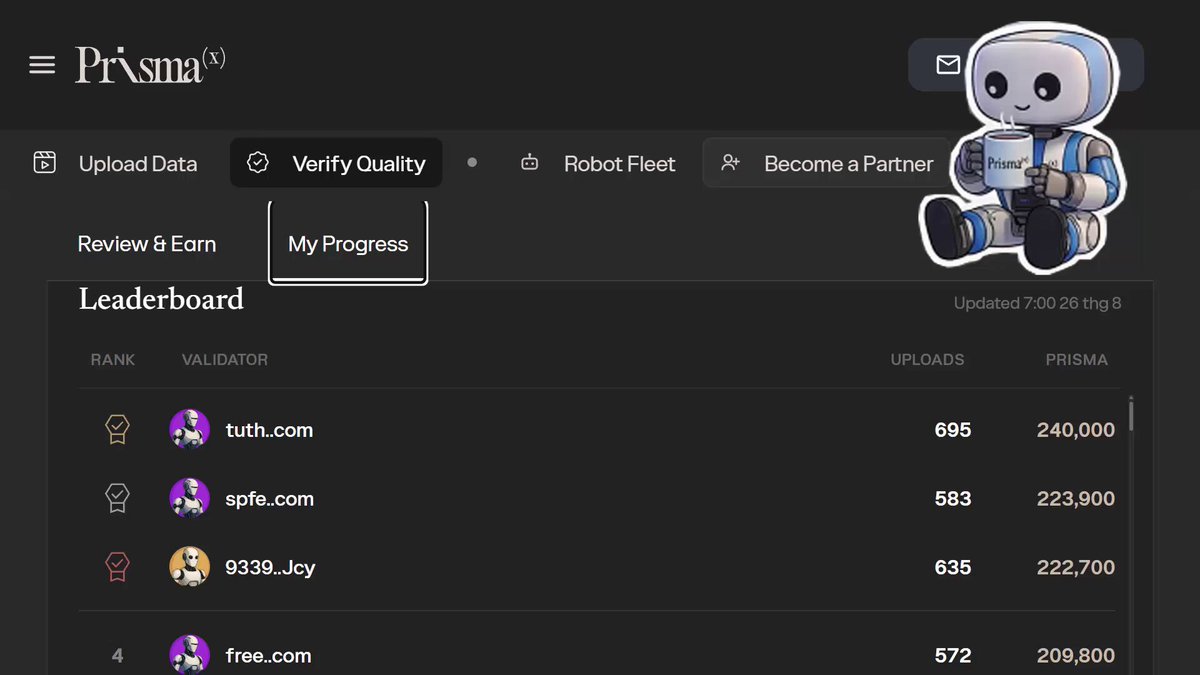Click the bronze rank medal for 9339..Jcy
The height and width of the screenshot is (675, 1200).
click(118, 567)
